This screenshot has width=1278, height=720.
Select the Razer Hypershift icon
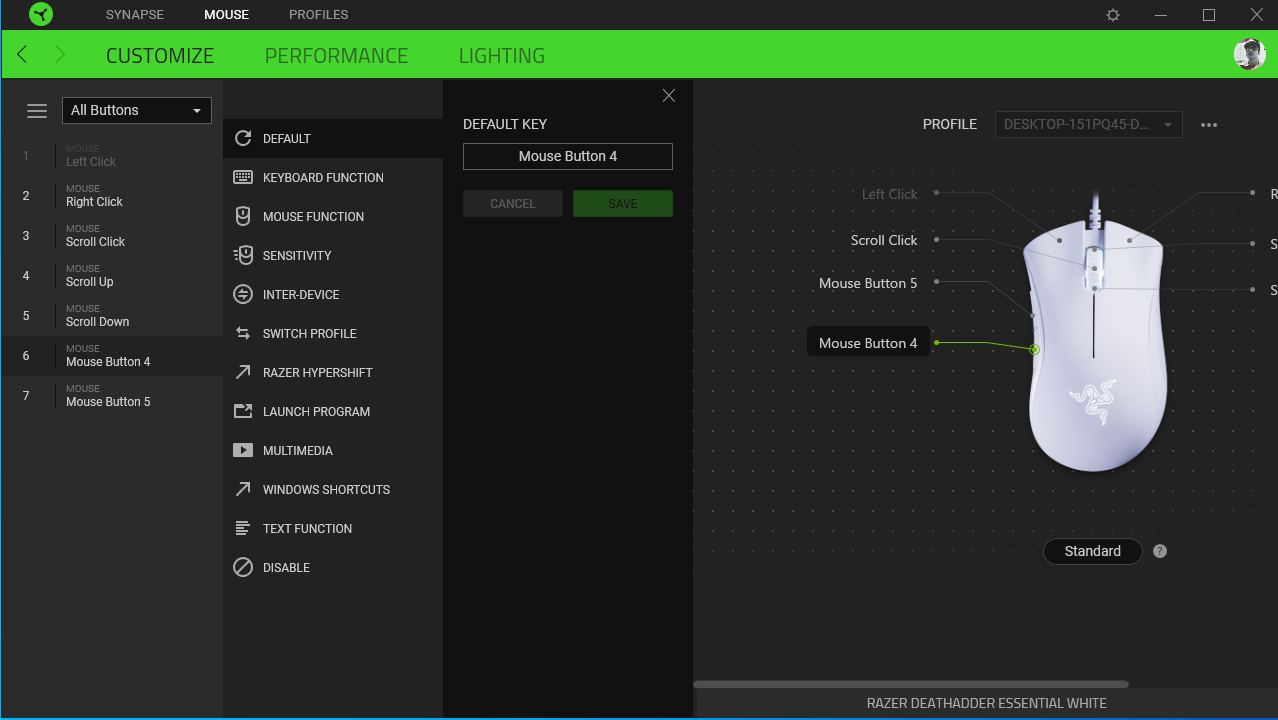[242, 372]
